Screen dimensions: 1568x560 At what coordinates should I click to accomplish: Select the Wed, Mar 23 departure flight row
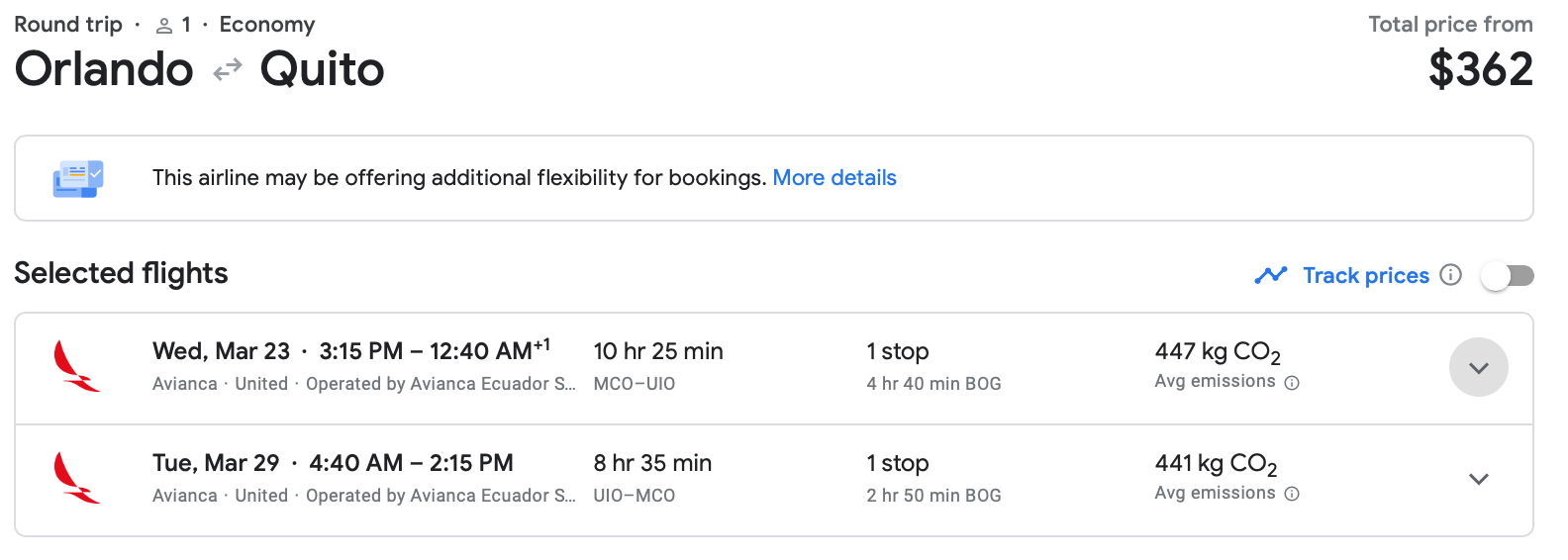[x=693, y=368]
